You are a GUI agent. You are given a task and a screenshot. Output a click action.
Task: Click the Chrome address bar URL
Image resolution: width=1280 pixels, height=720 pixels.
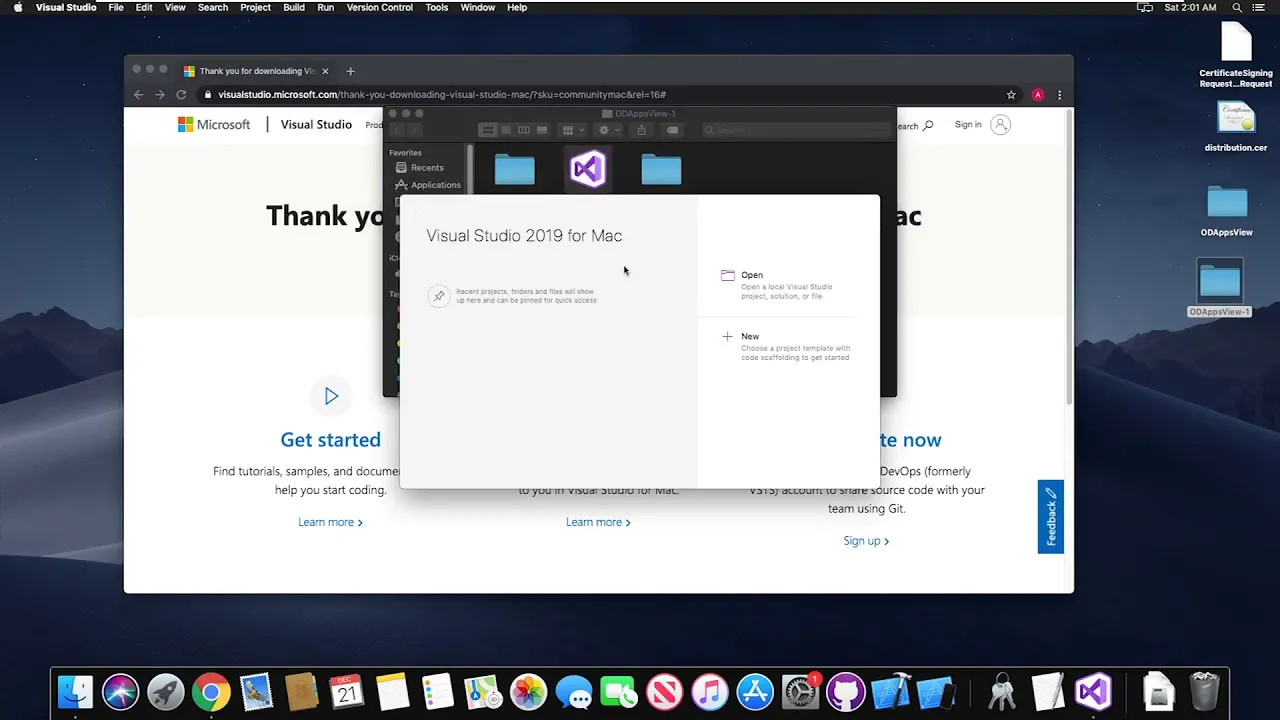tap(442, 95)
